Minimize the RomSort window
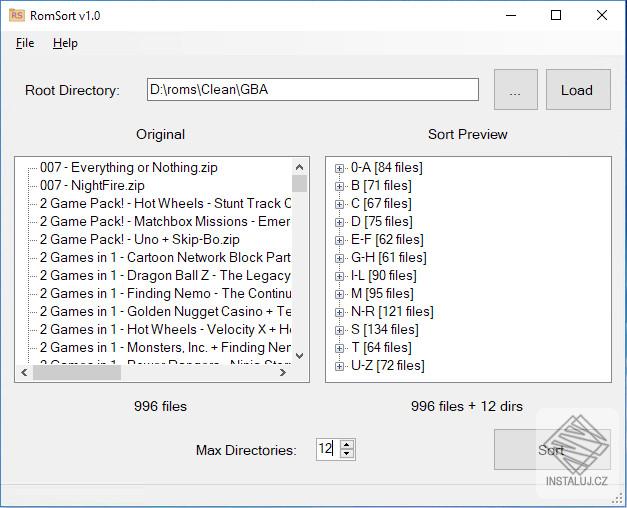Viewport: 627px width, 508px height. pyautogui.click(x=511, y=15)
